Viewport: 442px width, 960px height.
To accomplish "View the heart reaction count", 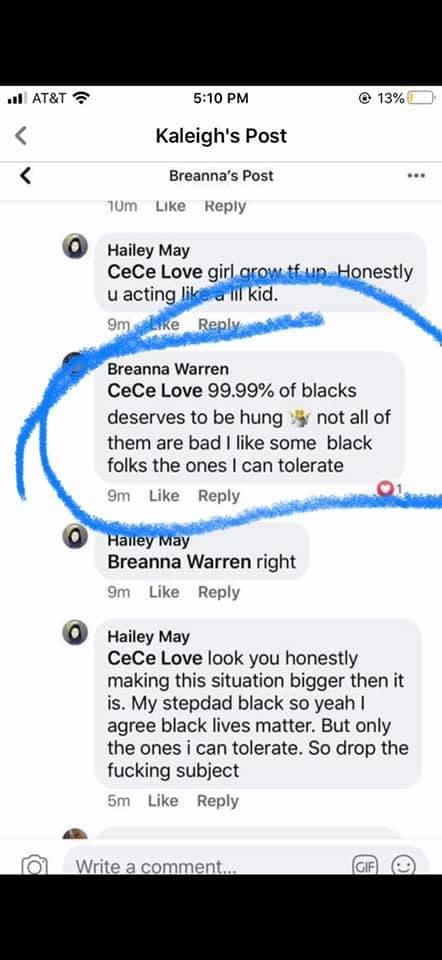I will [x=392, y=488].
